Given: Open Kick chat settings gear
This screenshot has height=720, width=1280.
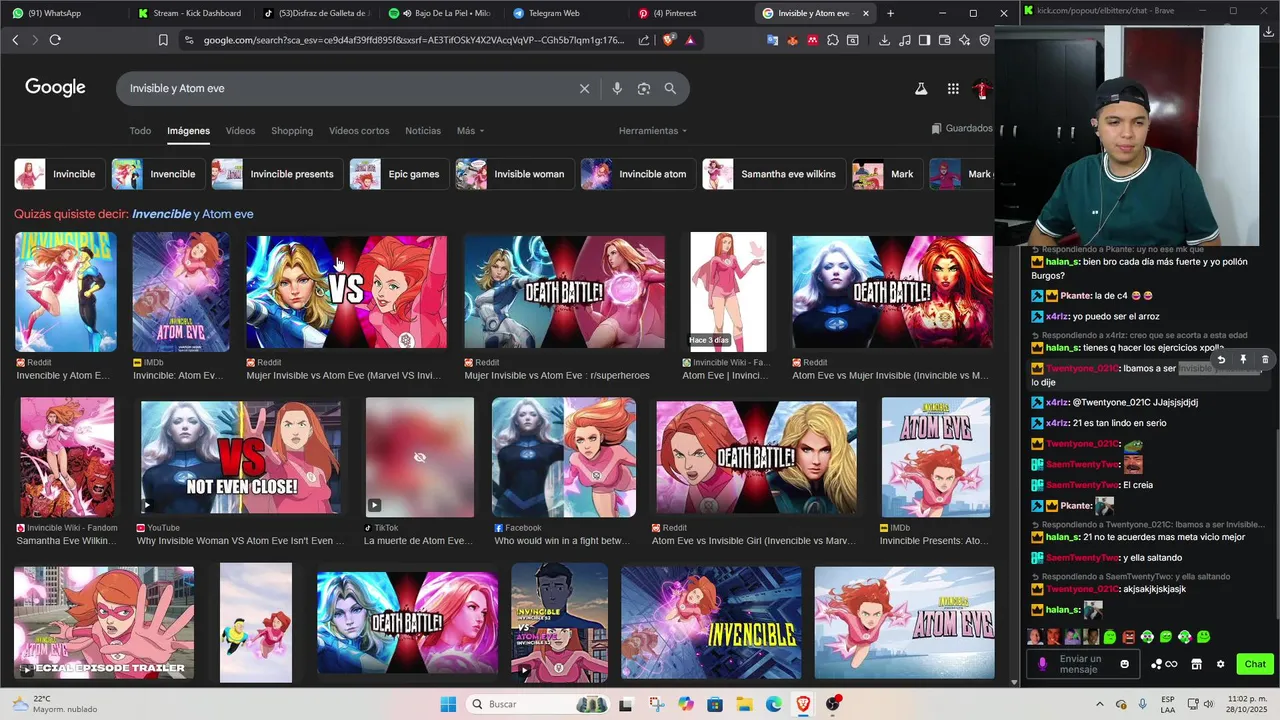Looking at the screenshot, I should pos(1220,664).
